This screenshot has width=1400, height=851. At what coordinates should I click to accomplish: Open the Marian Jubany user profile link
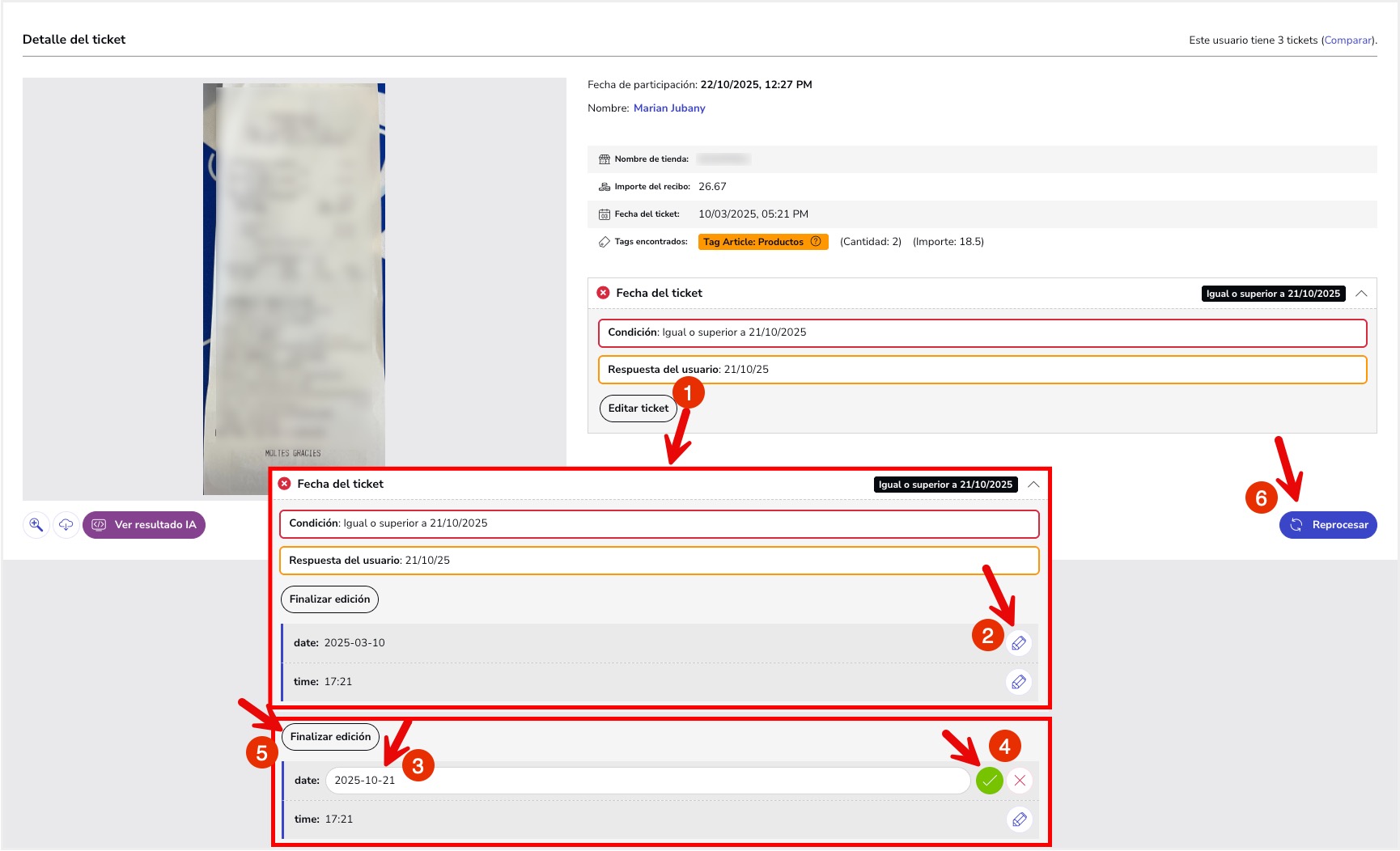tap(669, 108)
